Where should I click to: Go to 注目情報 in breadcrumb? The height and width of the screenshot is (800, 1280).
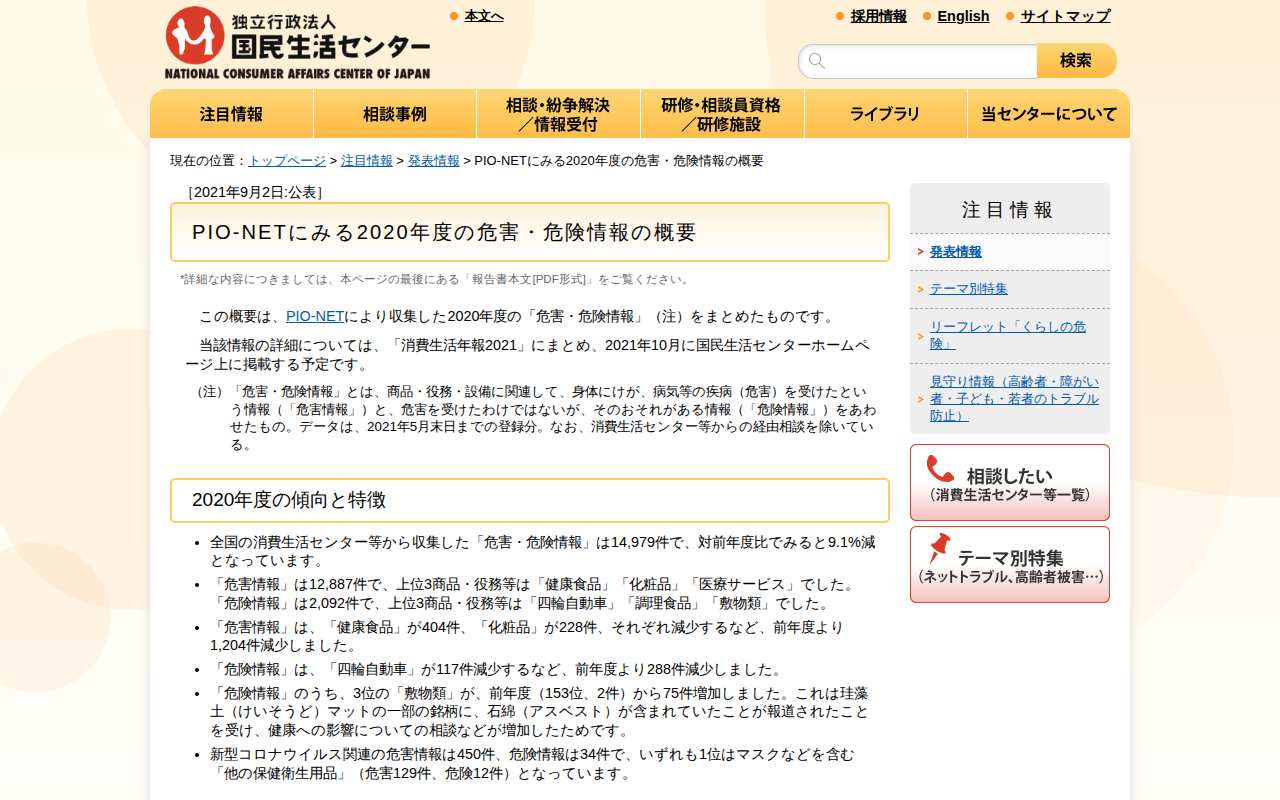point(367,161)
